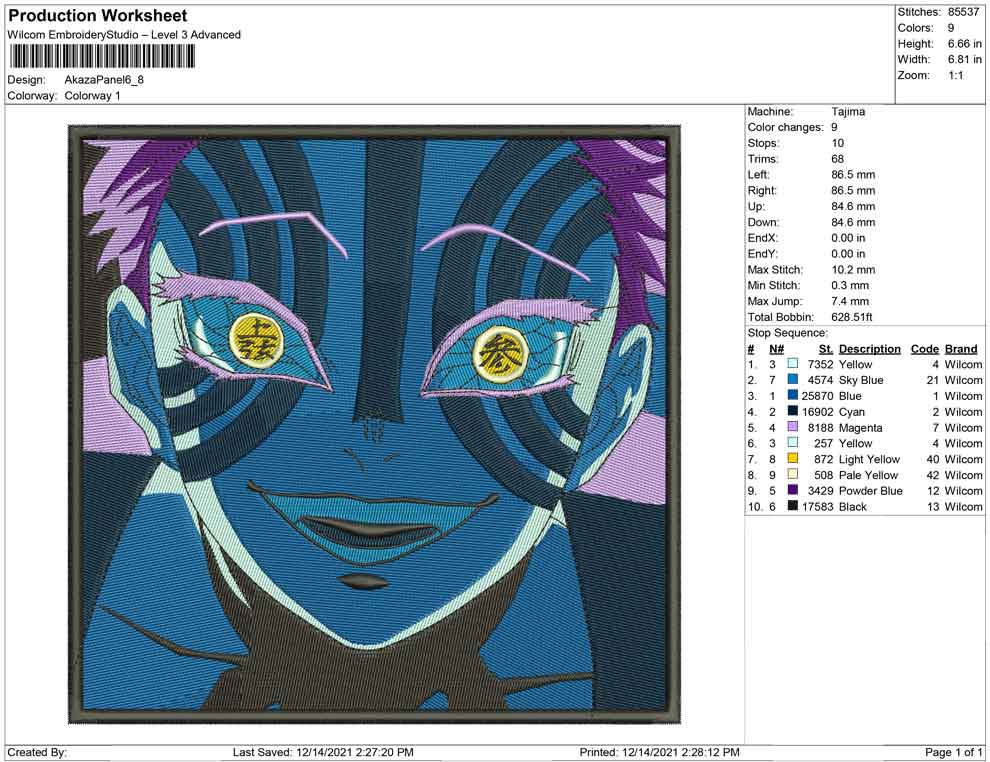Click the Printed timestamp in the footer
This screenshot has width=990, height=762.
(x=659, y=752)
